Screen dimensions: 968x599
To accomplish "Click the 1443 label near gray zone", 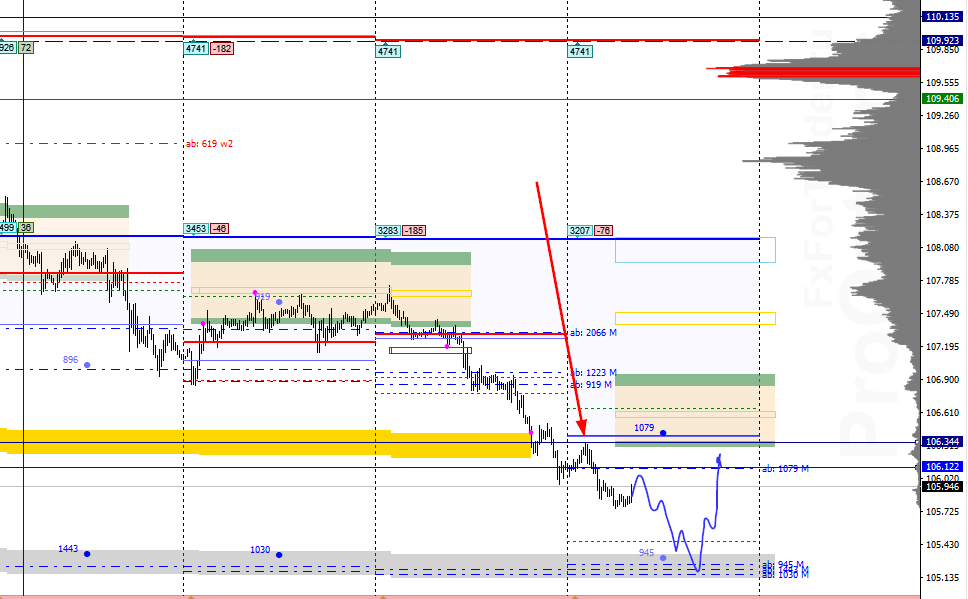I will 68,548.
